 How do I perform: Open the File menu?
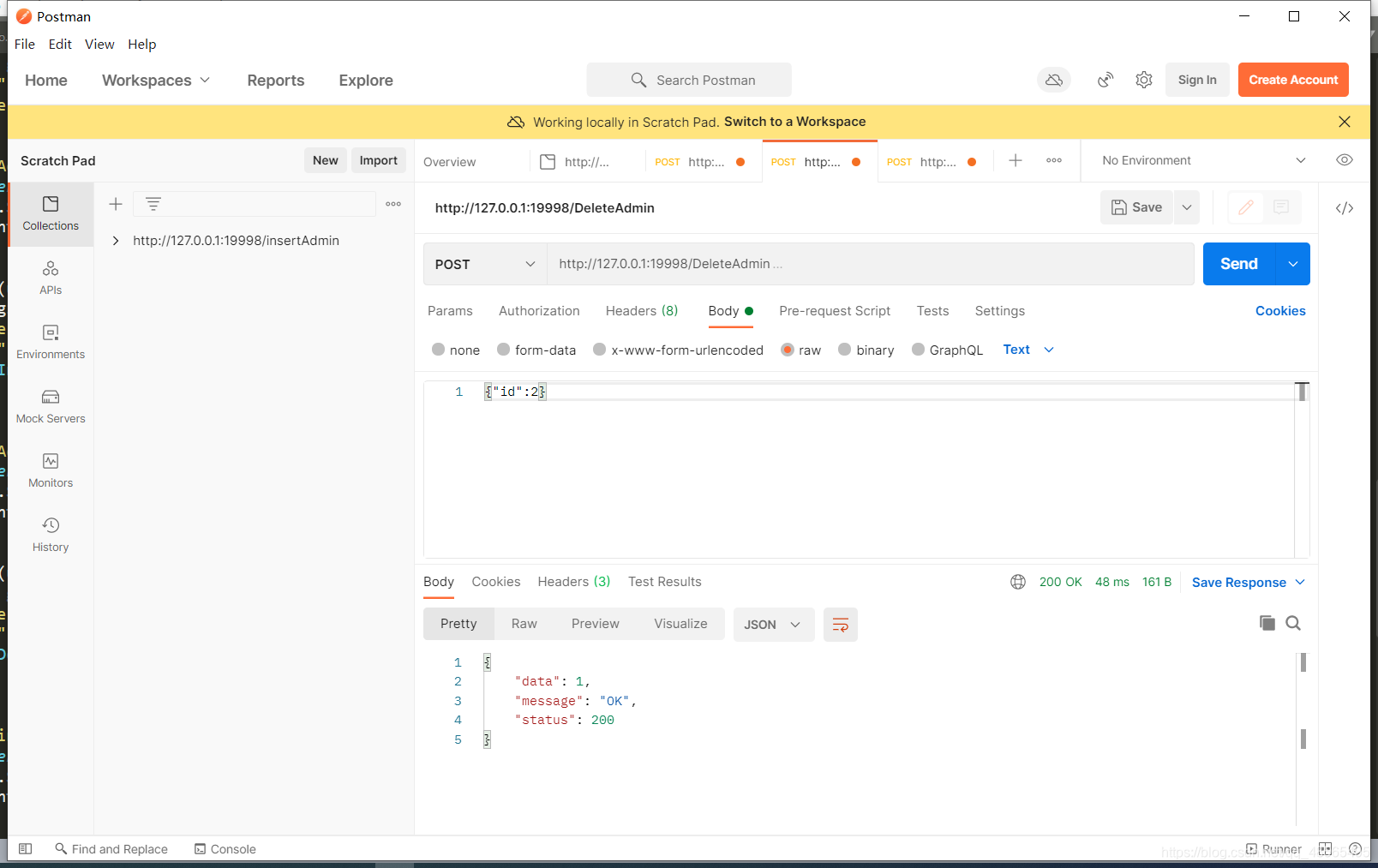(x=25, y=44)
